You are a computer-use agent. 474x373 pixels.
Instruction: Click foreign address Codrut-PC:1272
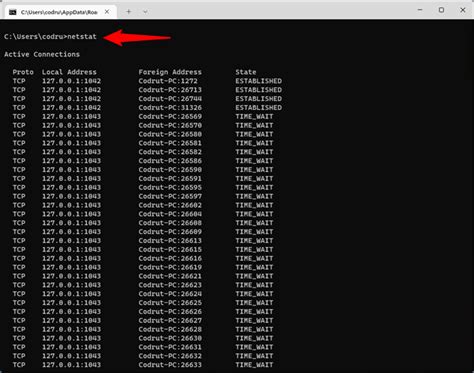pos(168,81)
